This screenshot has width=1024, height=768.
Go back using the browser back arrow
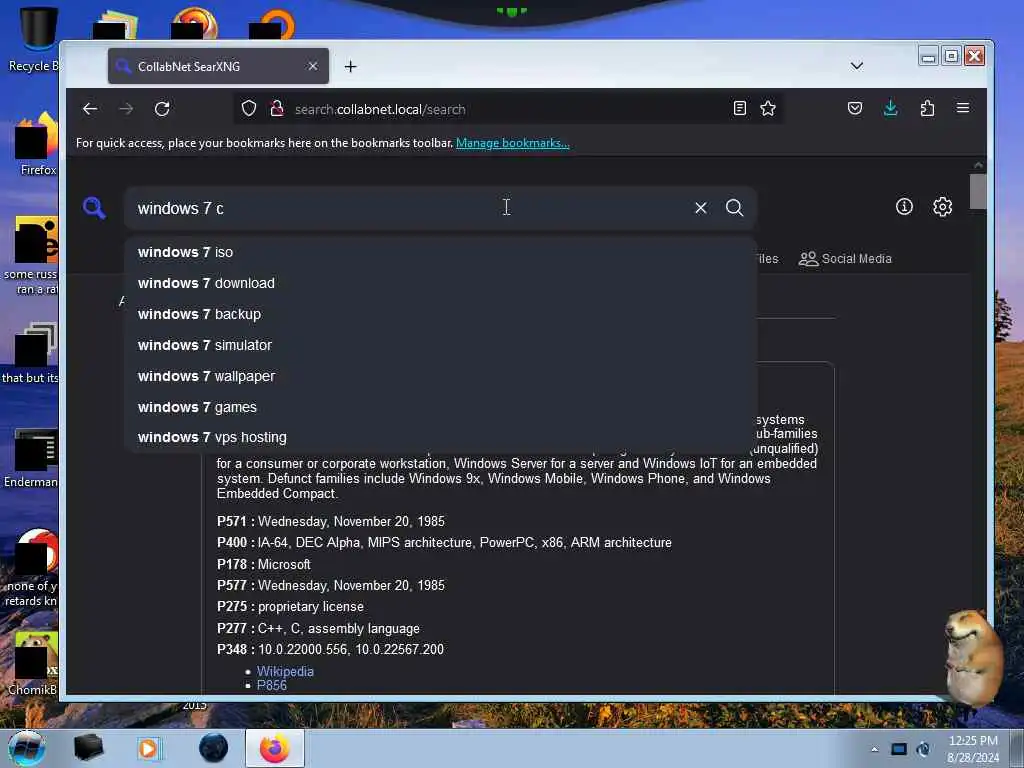[x=90, y=109]
